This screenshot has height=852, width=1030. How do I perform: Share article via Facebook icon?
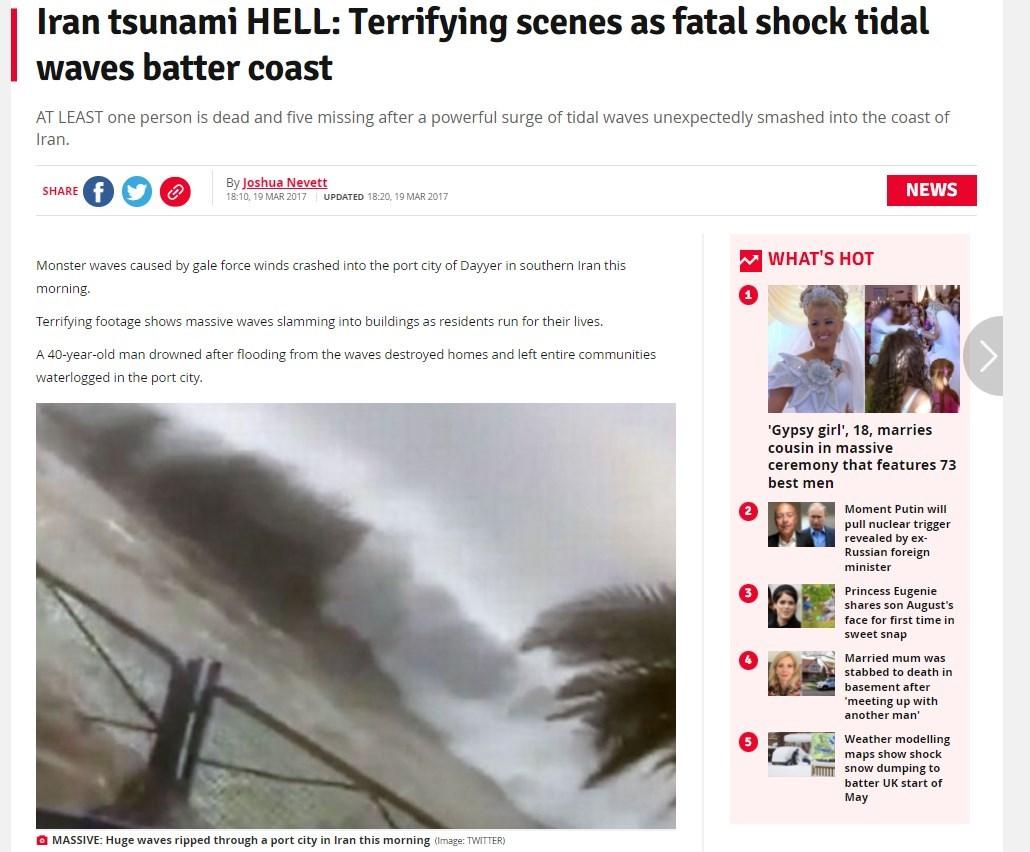tap(98, 191)
